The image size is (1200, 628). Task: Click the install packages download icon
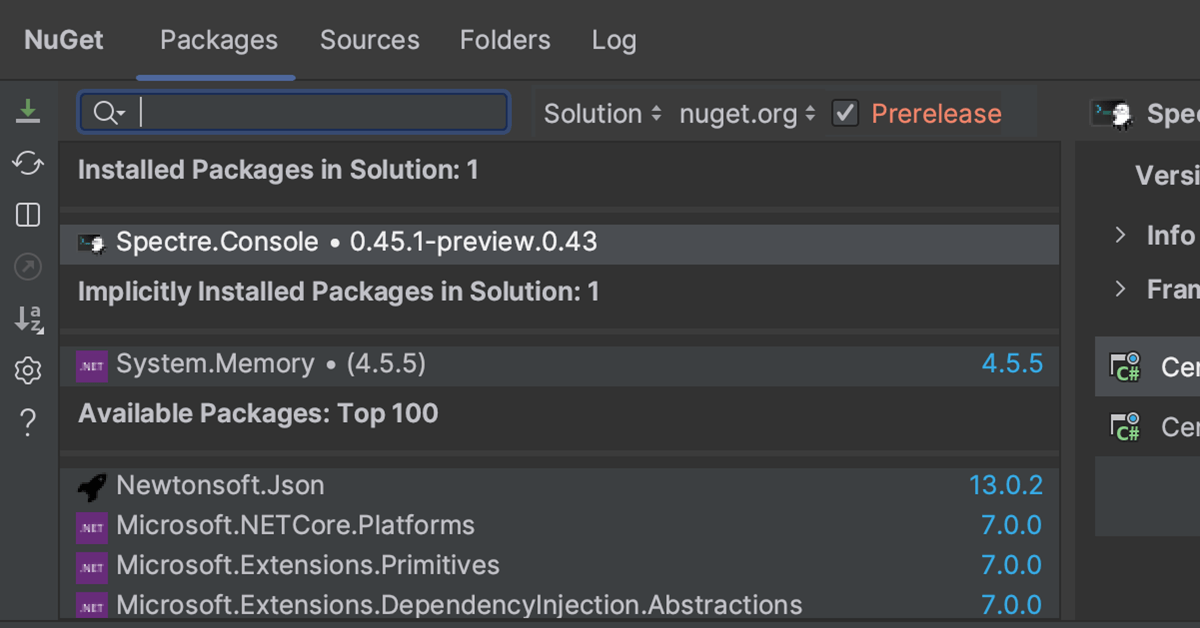(x=28, y=111)
